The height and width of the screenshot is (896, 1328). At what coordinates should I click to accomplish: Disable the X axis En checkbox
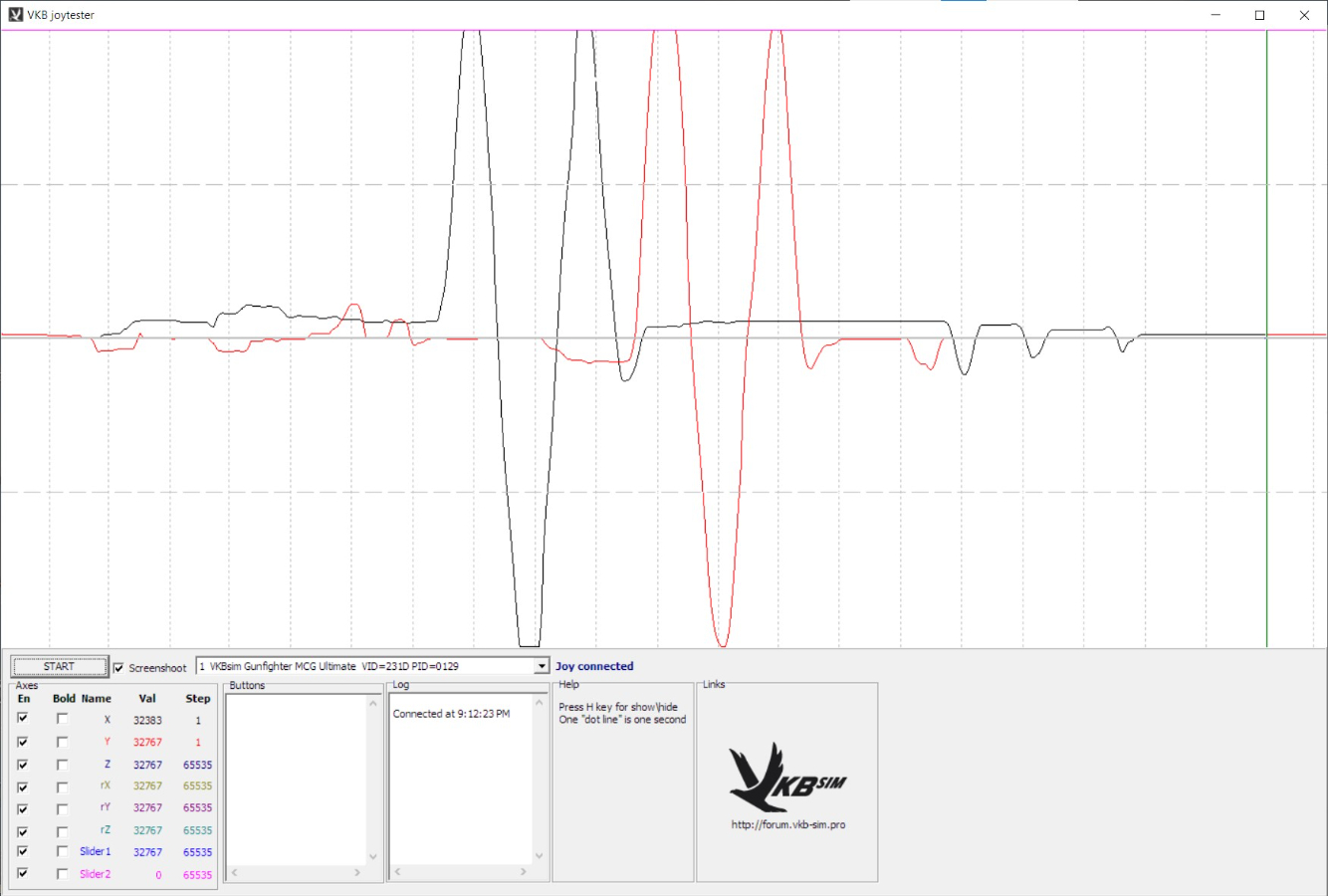[x=23, y=719]
